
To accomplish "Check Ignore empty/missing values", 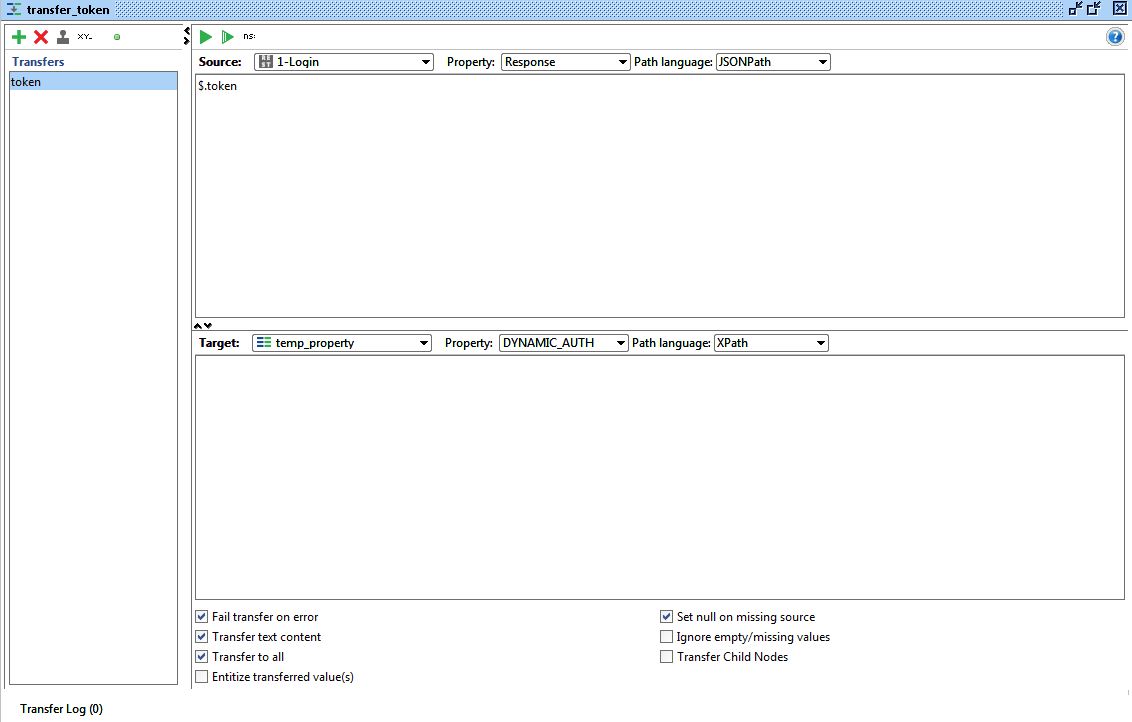I will pyautogui.click(x=667, y=637).
